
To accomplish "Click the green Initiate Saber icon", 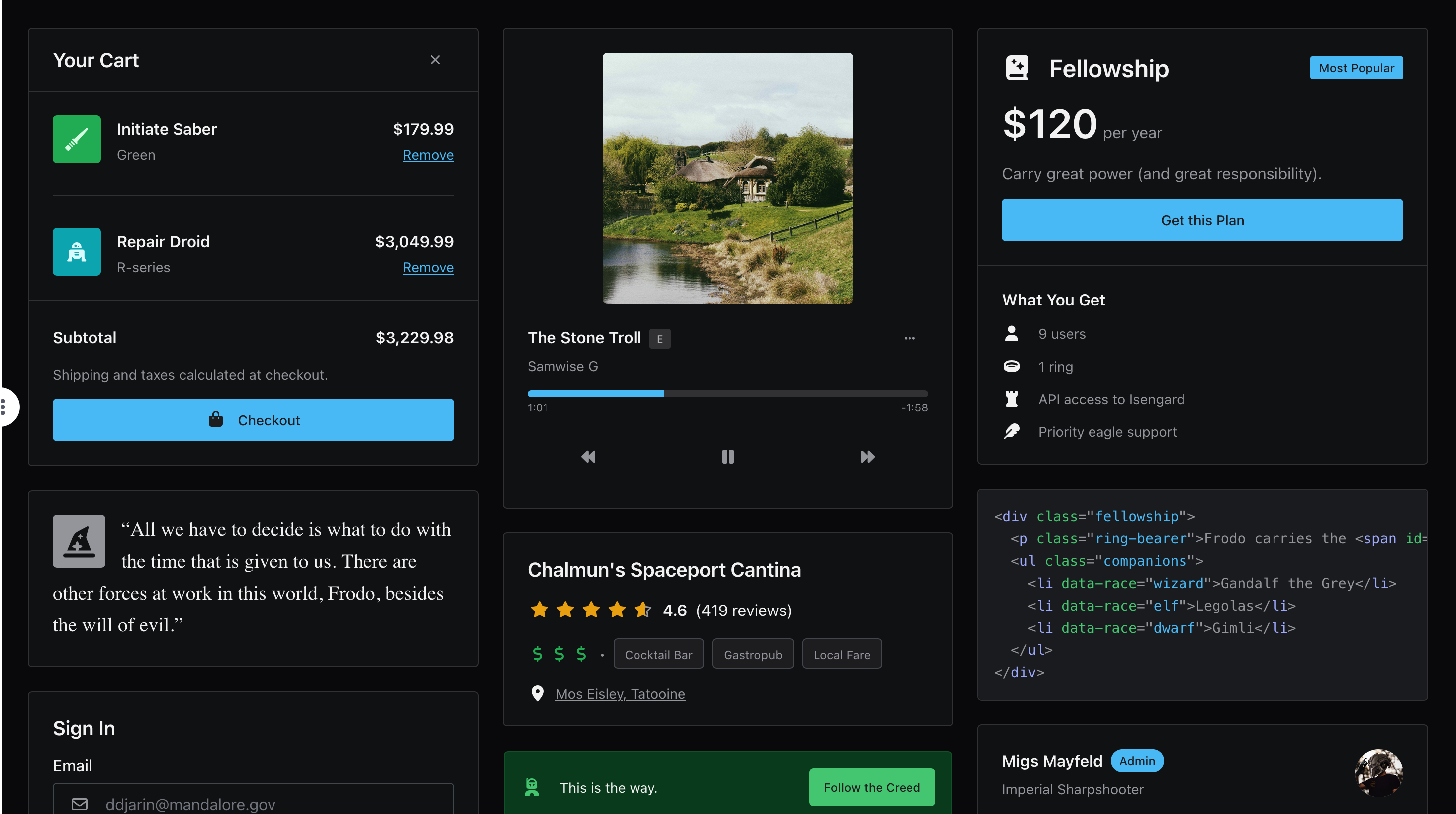I will tap(77, 139).
